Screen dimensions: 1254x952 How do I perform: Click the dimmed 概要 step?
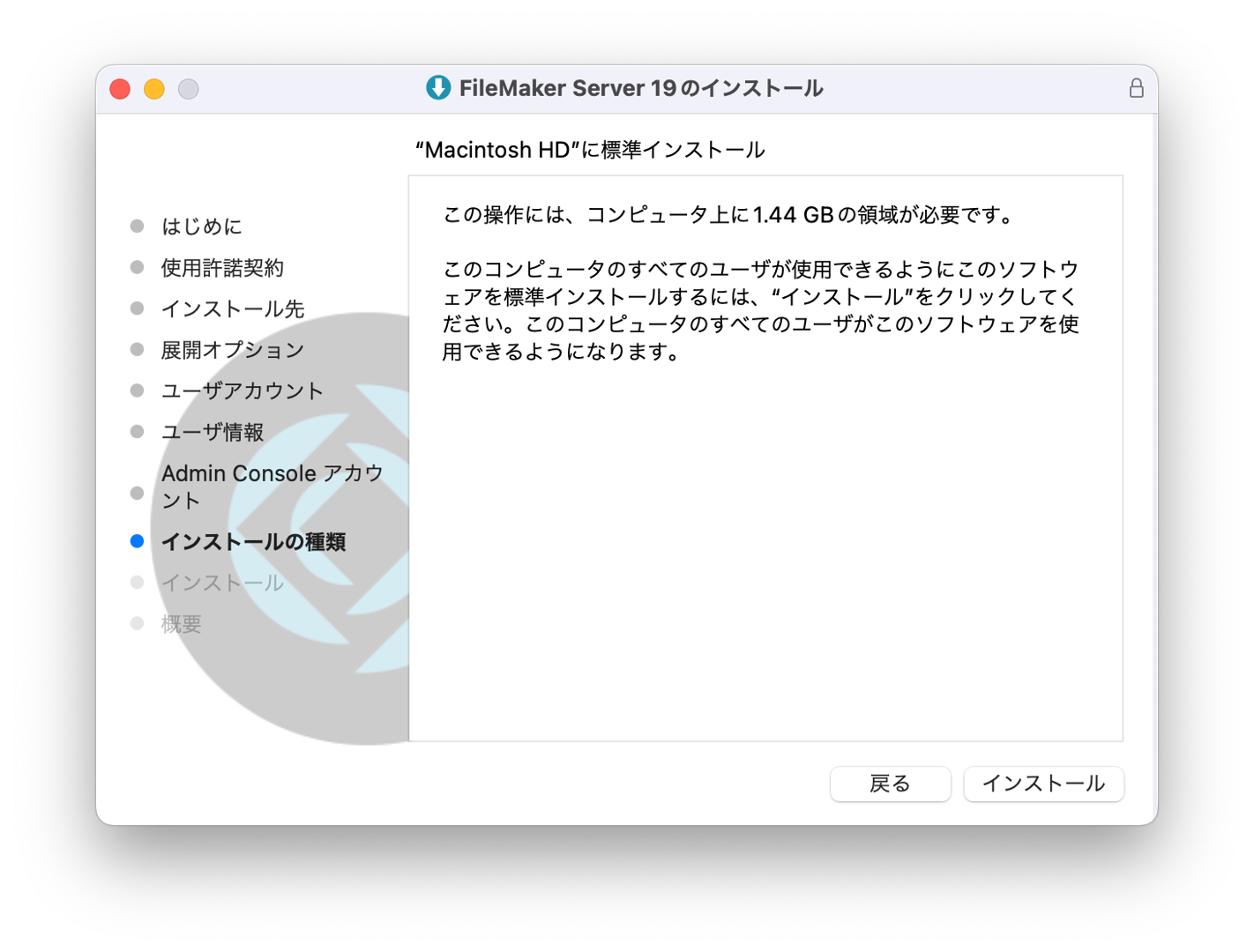(x=182, y=624)
